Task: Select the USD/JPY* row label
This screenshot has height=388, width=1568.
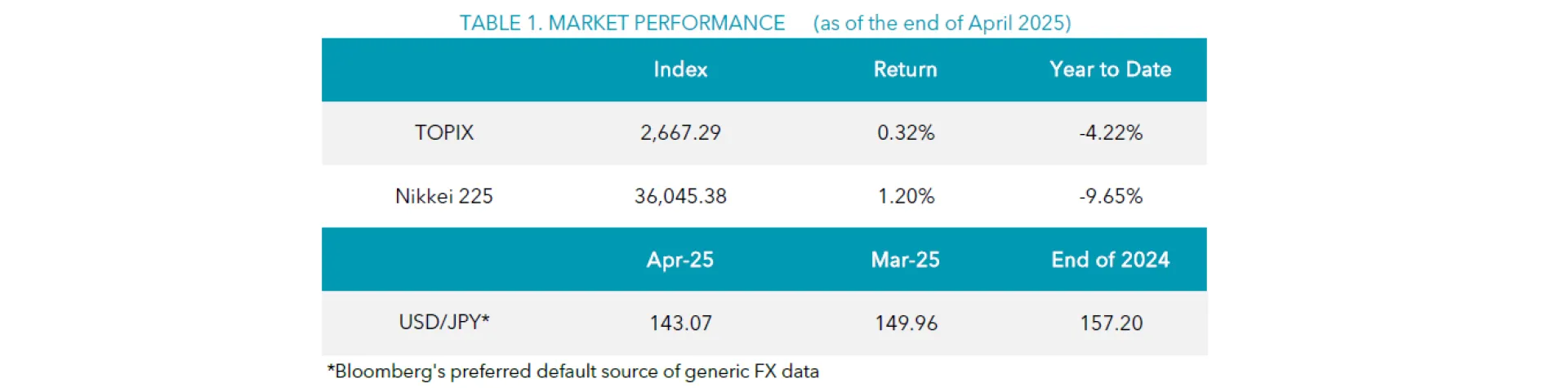Action: tap(443, 322)
